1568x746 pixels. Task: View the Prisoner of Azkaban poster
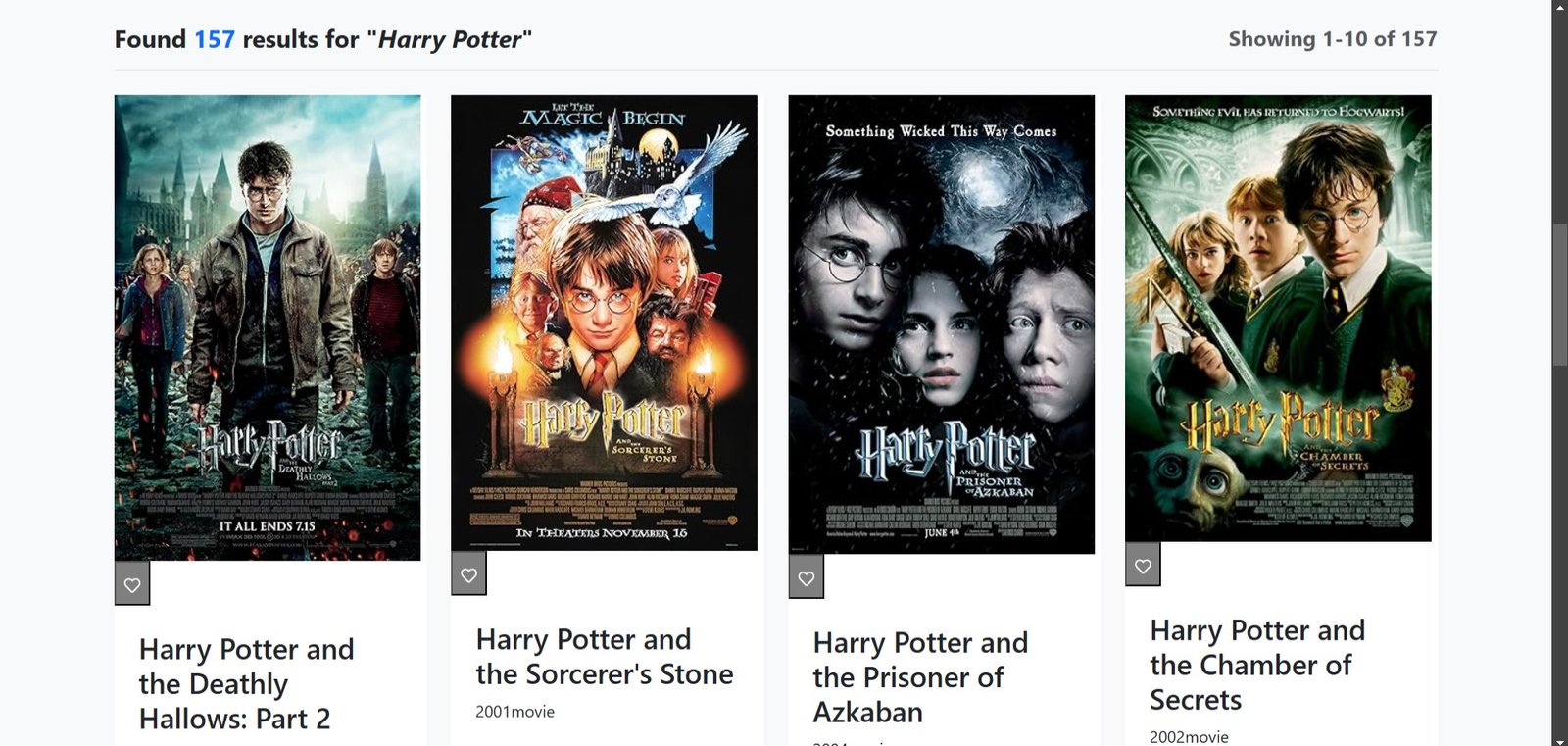[941, 324]
